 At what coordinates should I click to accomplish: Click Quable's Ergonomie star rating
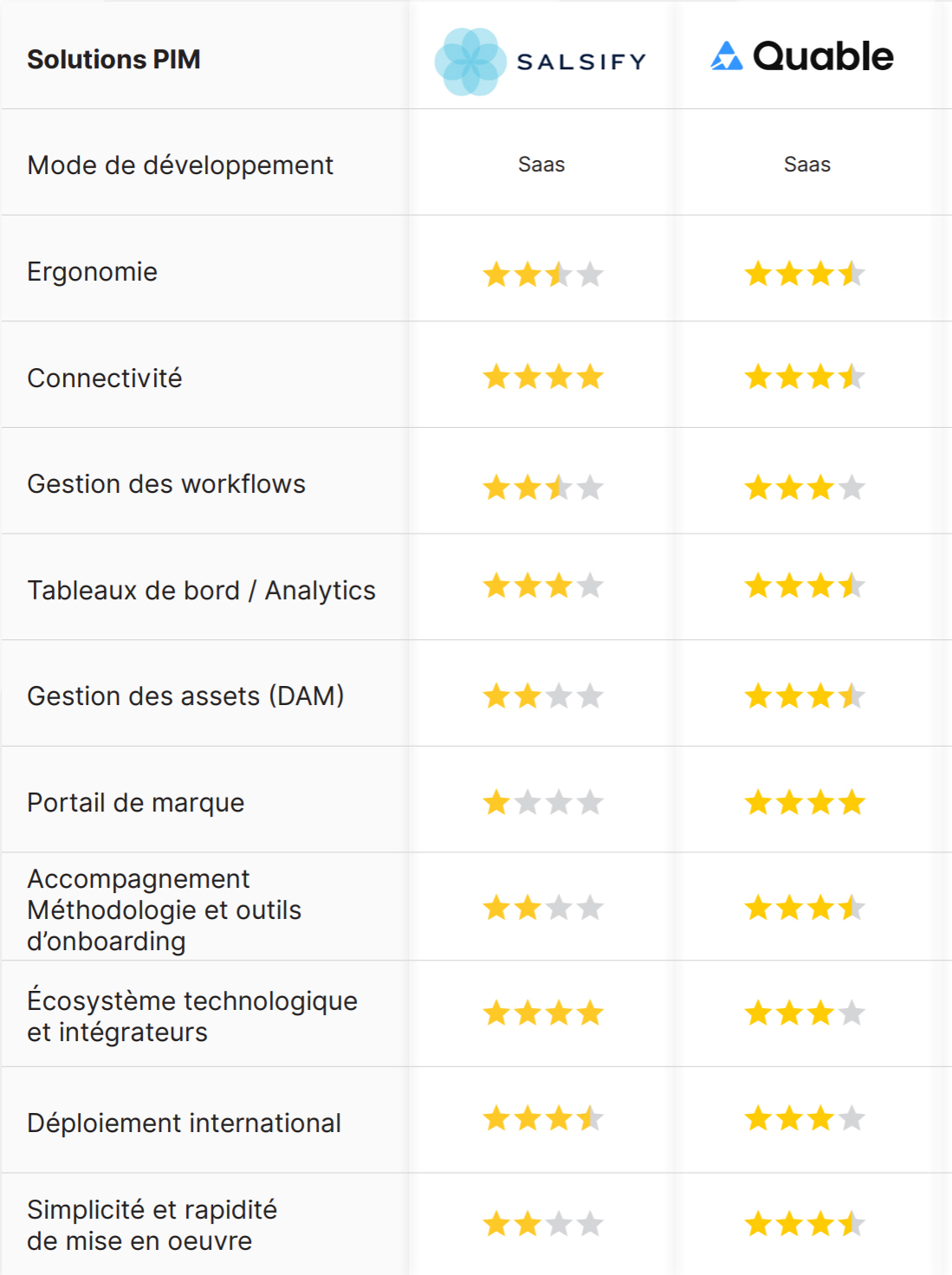(x=805, y=275)
